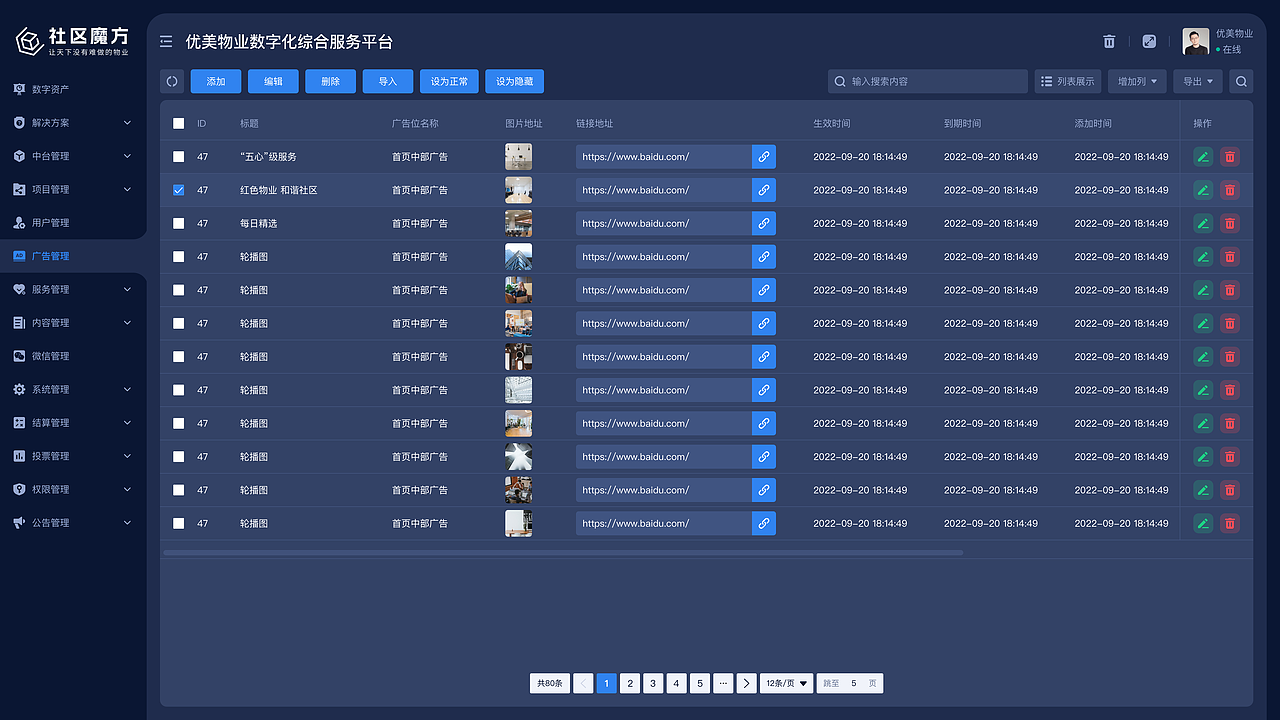The image size is (1280, 720).
Task: Check the last 轮播图 row checkbox
Action: (x=179, y=523)
